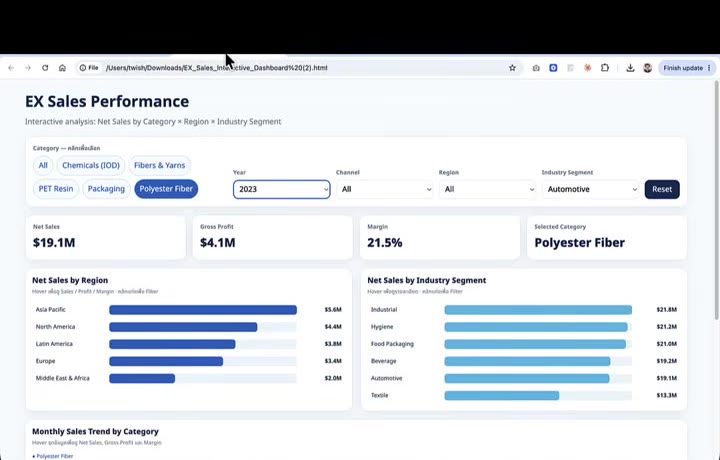
Task: Click the Margin 21.5% card
Action: coord(440,237)
